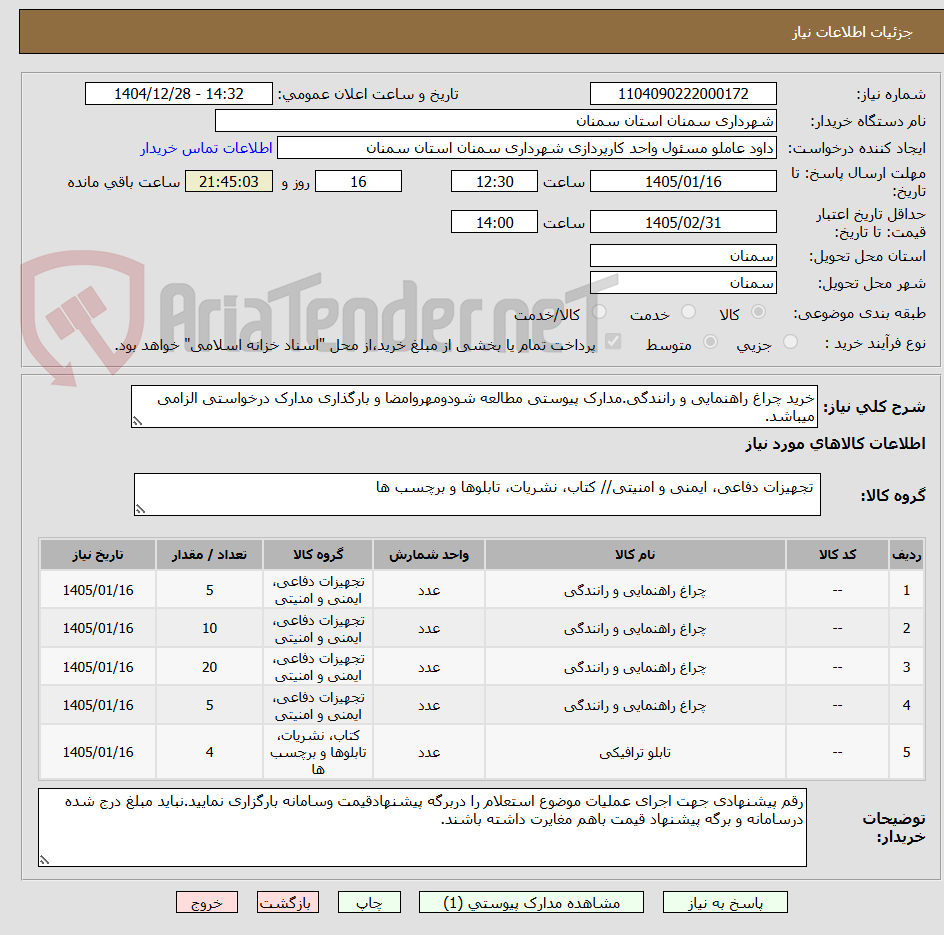Click the پاسخ به نیاز button
Screen dimensions: 944x935
725,902
